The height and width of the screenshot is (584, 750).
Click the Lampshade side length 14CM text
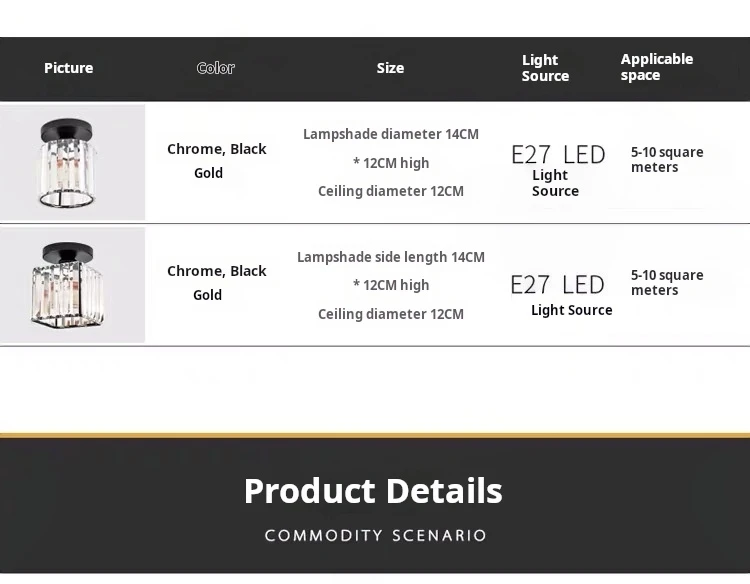click(x=391, y=257)
